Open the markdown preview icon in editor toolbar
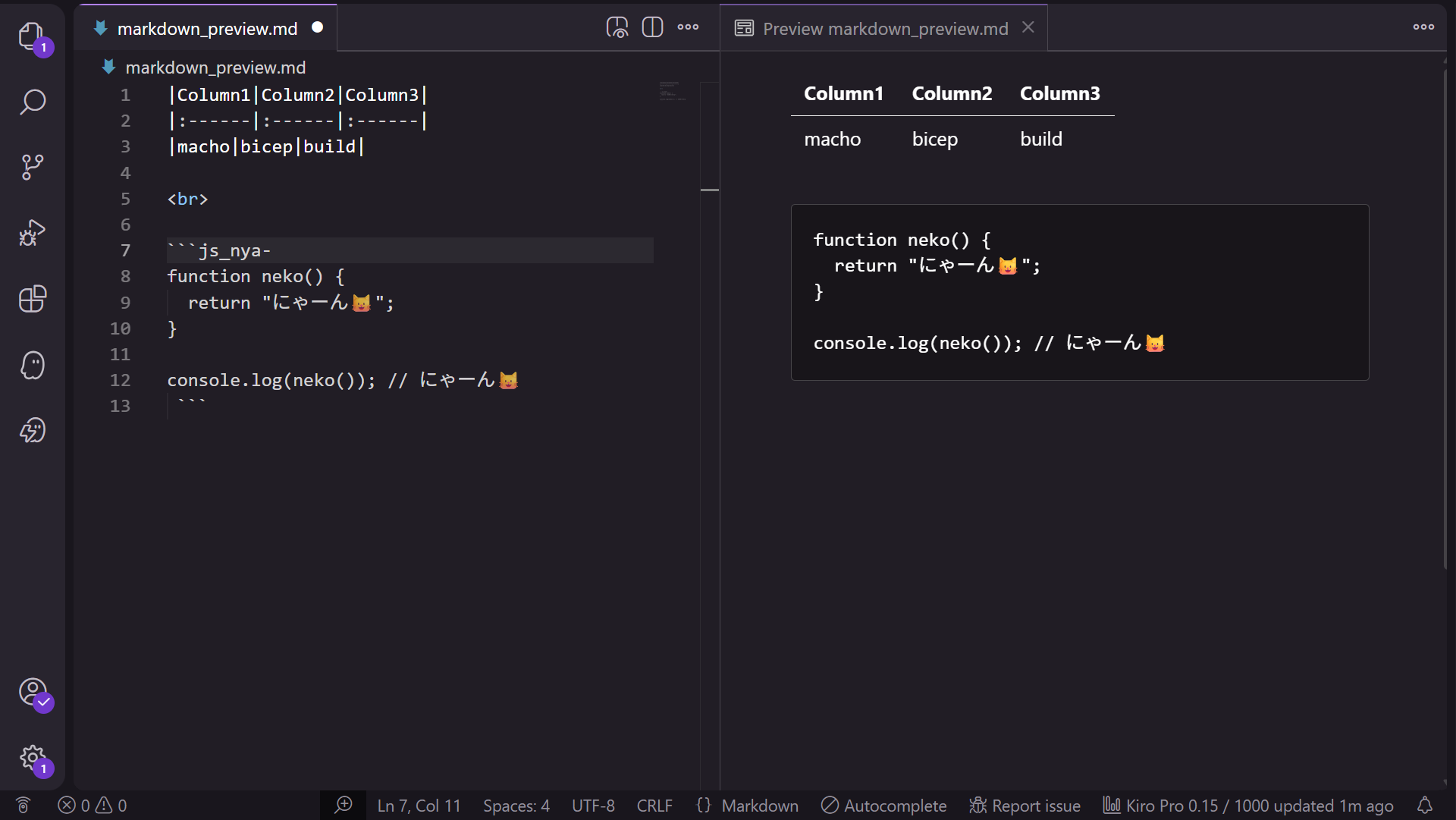The height and width of the screenshot is (820, 1456). point(617,27)
